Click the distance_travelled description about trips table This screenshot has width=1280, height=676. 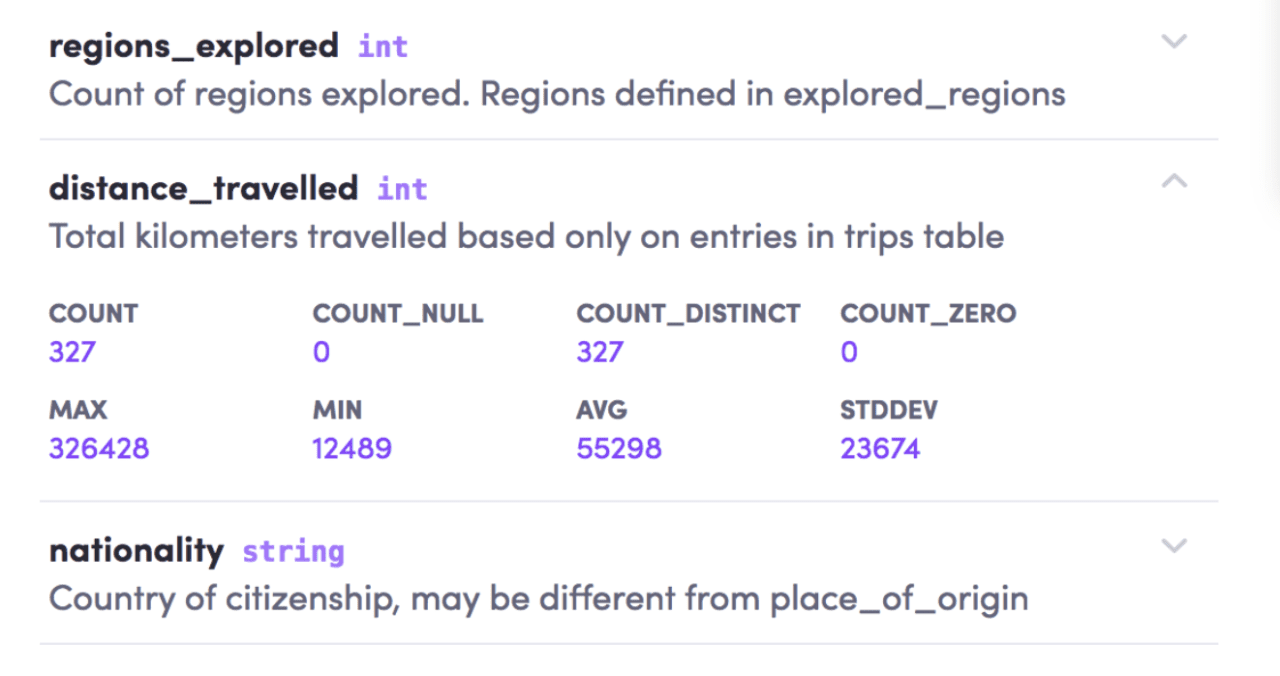coord(526,237)
